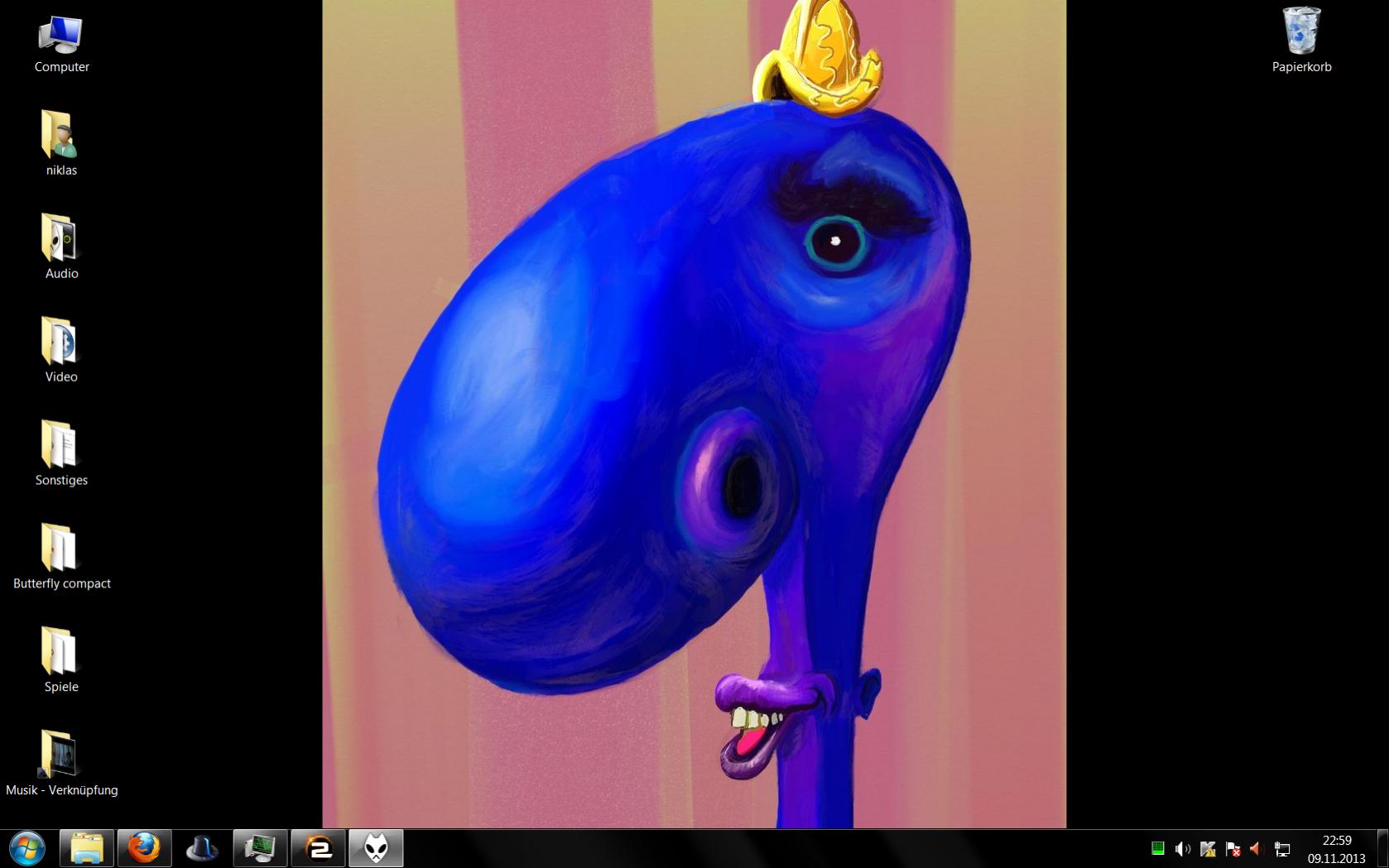
Task: Open the monitor program taskbar icon
Action: coord(261,849)
